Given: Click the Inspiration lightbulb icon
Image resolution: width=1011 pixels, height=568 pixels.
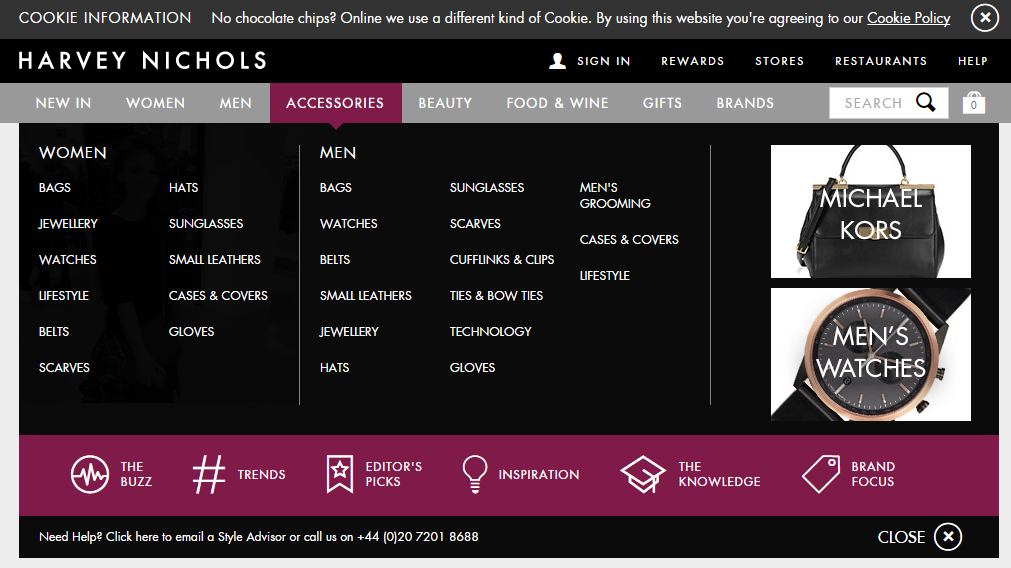Looking at the screenshot, I should 474,475.
